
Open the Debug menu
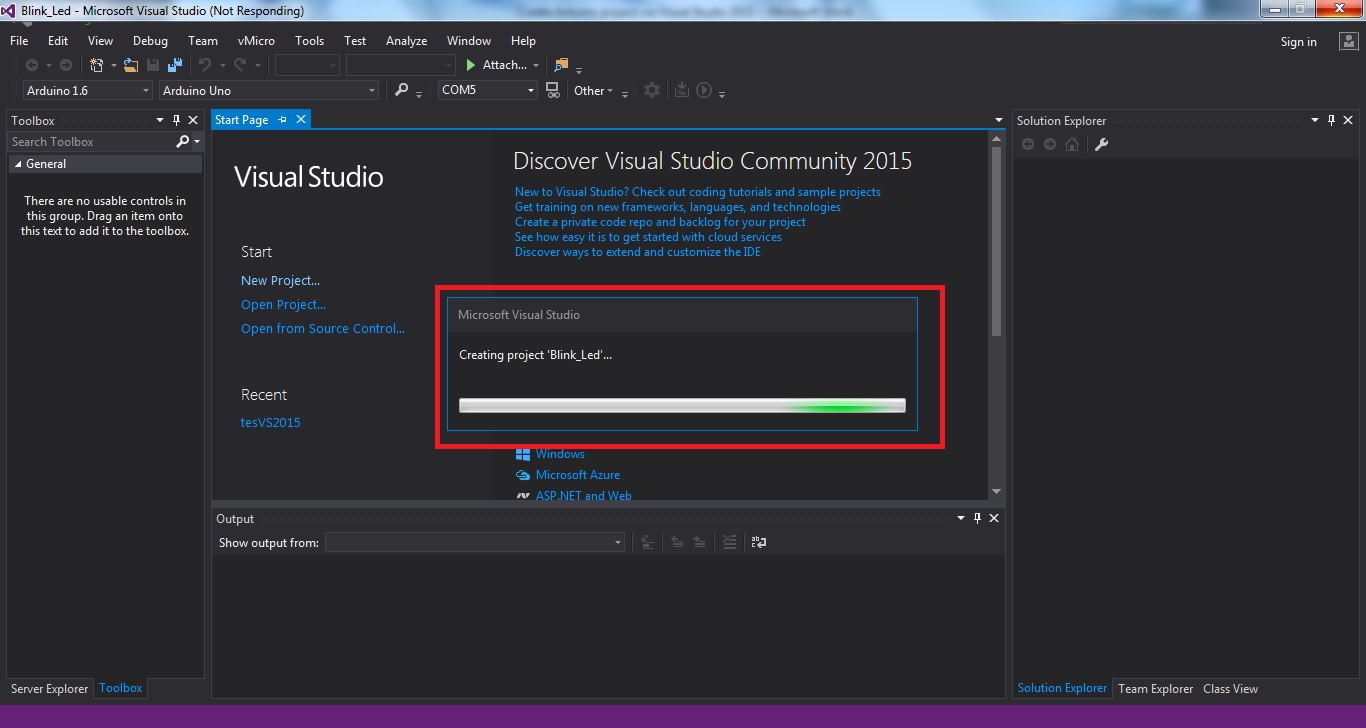click(150, 41)
